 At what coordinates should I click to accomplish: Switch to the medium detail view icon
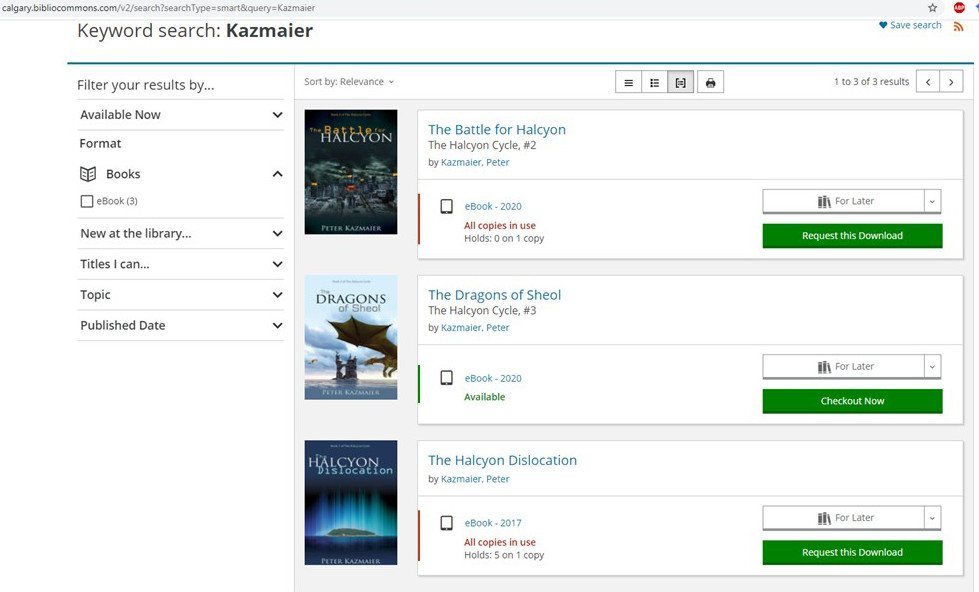(x=654, y=83)
